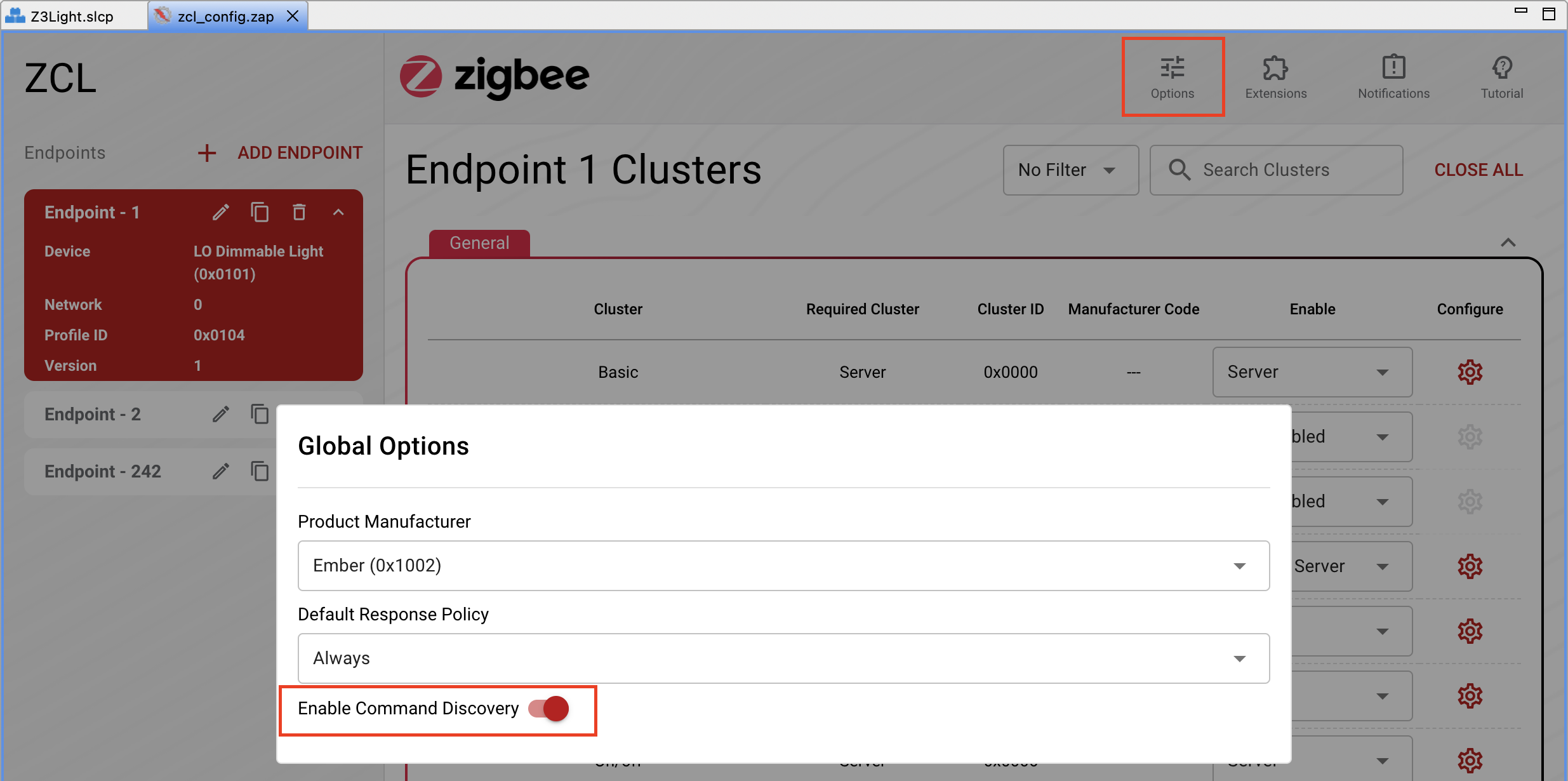Open second cluster row enable dropdown

click(x=1352, y=437)
